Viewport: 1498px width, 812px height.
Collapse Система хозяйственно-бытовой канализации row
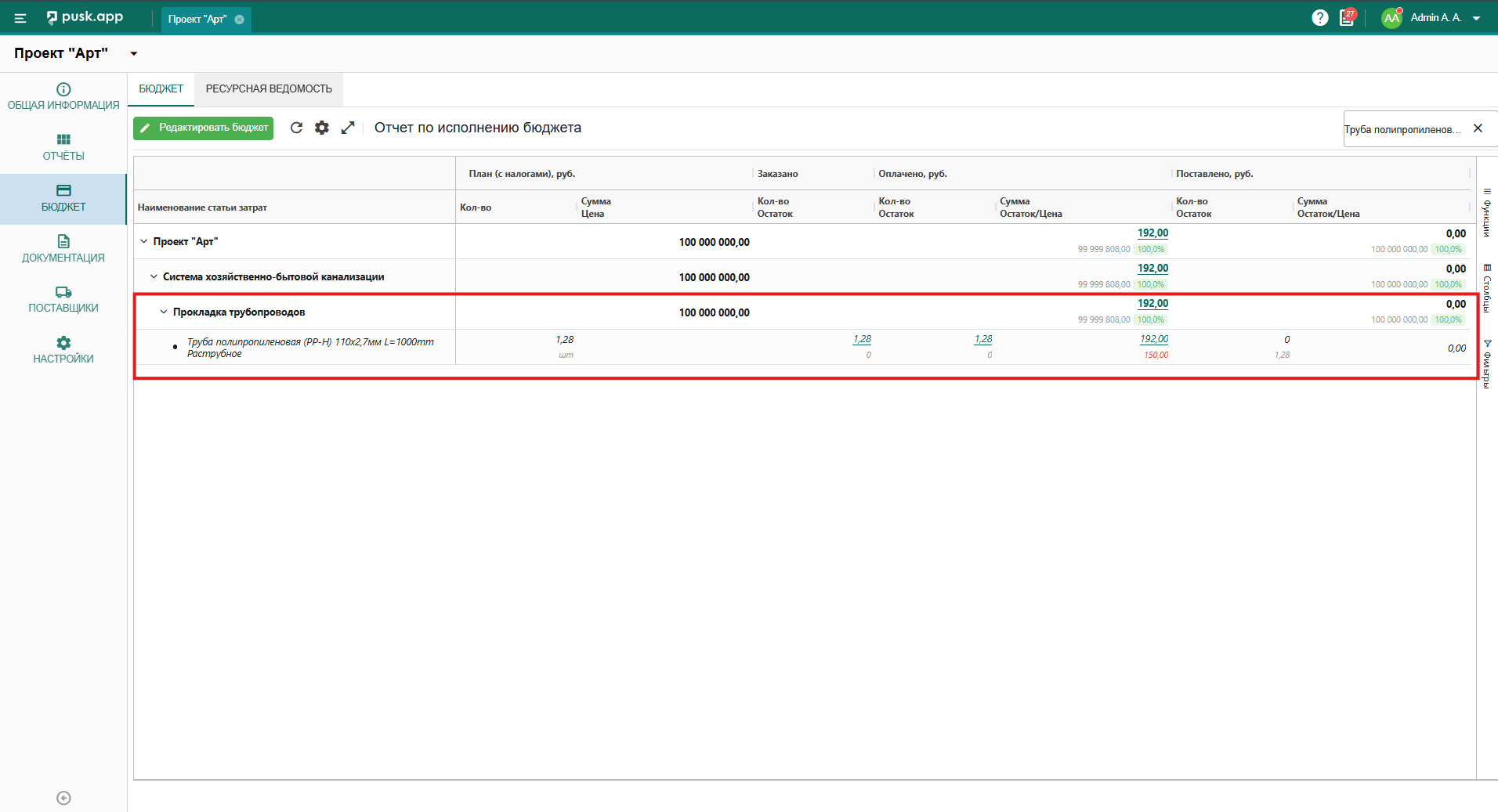154,276
